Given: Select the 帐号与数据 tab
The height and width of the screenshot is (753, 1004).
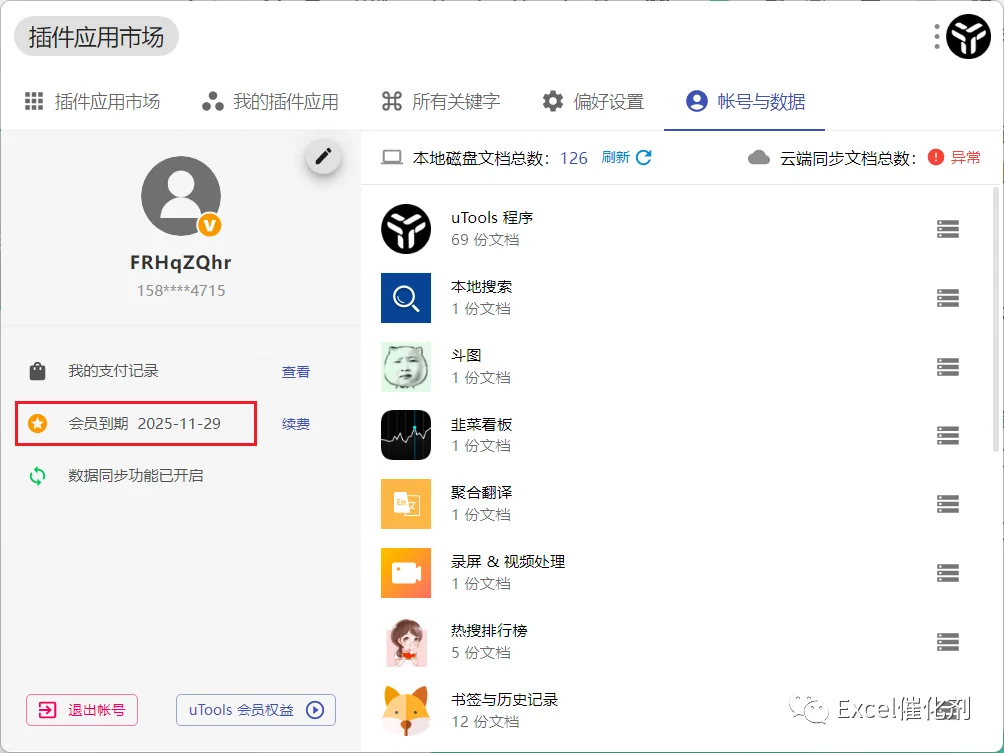Looking at the screenshot, I should coord(745,101).
